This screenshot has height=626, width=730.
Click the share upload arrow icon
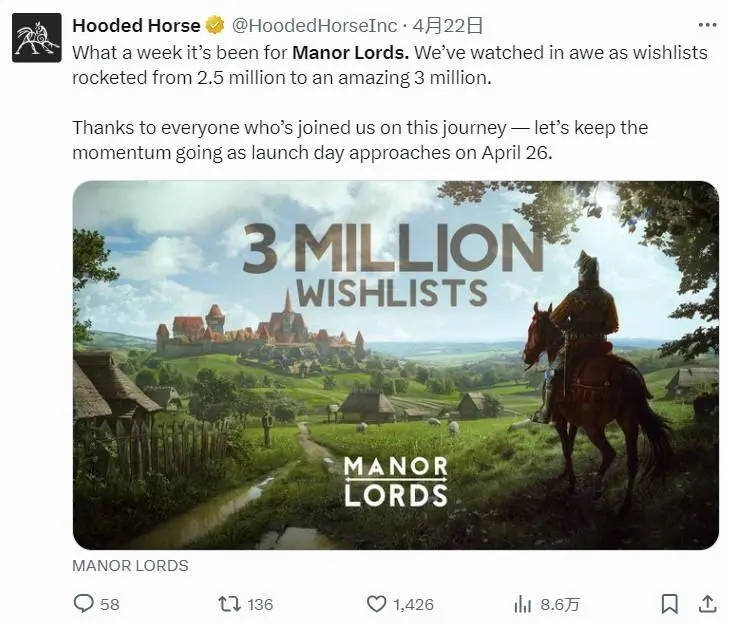[705, 603]
